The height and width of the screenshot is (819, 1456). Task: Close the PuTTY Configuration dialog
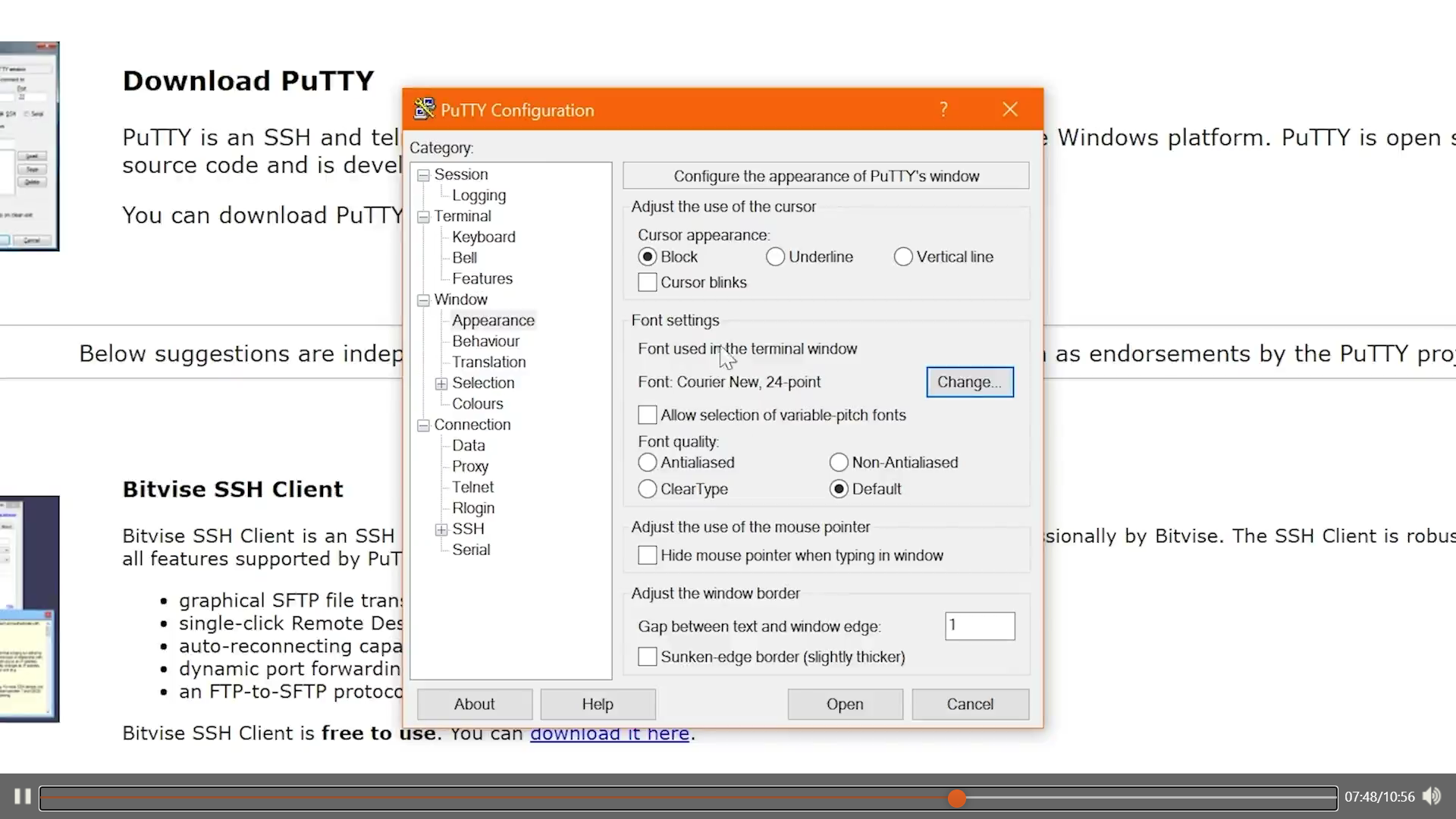click(x=1009, y=109)
